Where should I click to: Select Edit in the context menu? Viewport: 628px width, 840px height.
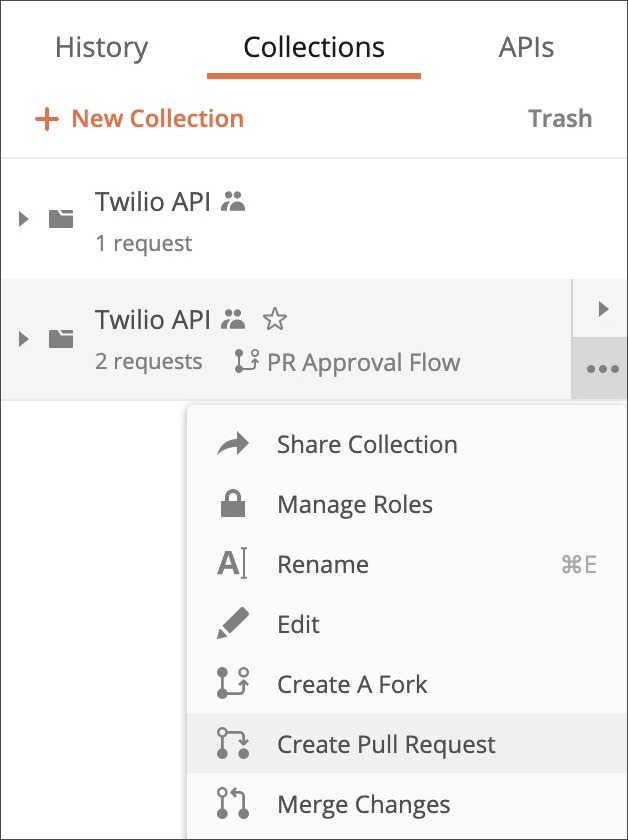(407, 625)
